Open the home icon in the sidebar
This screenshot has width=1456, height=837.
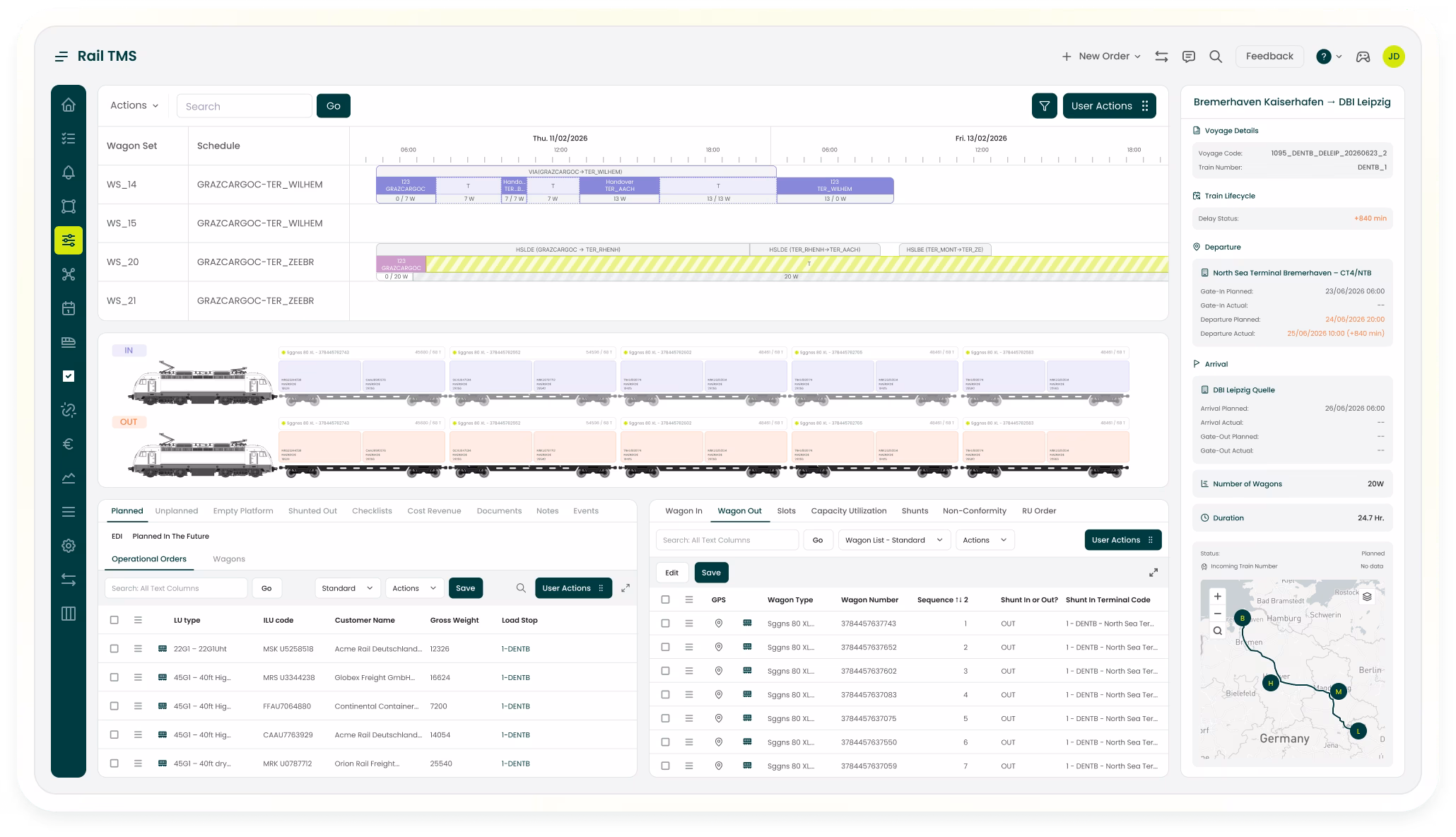[x=69, y=105]
